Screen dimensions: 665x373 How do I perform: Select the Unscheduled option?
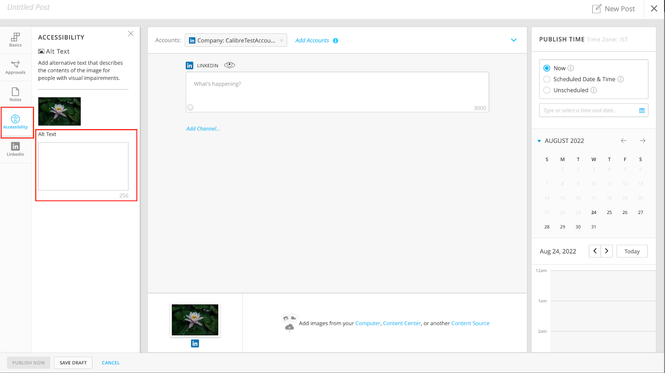pyautogui.click(x=547, y=90)
